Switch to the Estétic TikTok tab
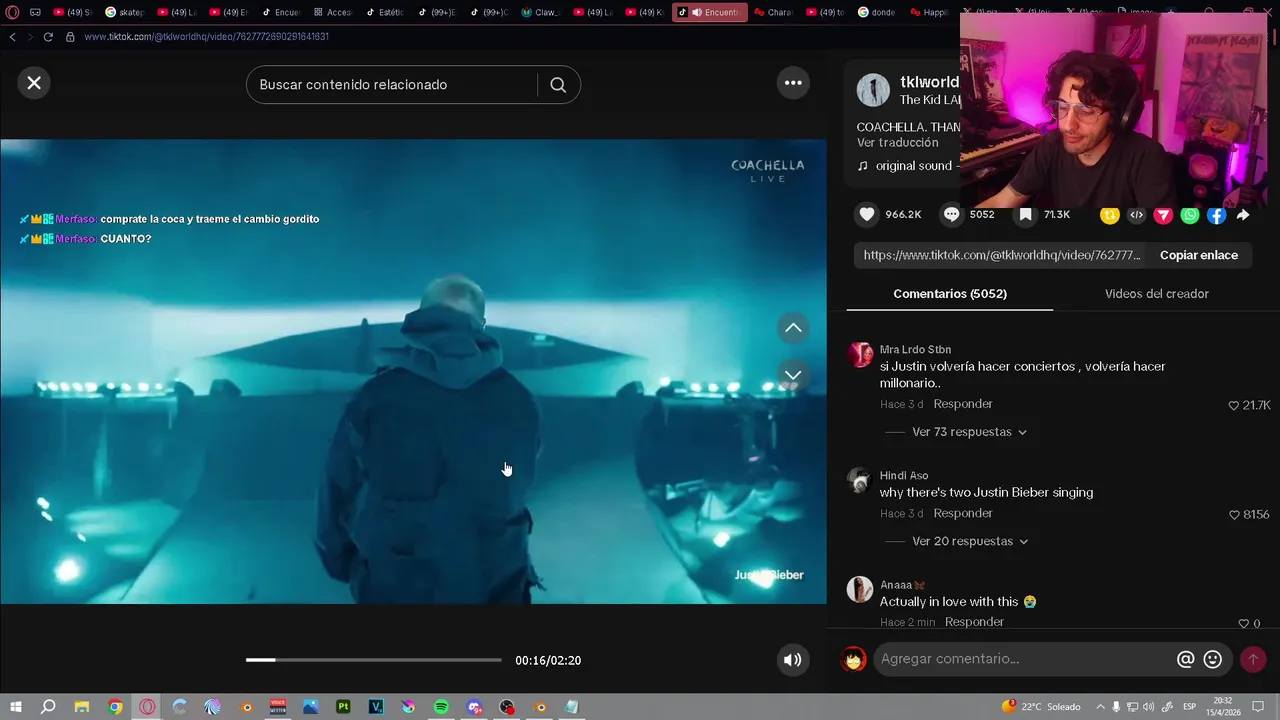The height and width of the screenshot is (720, 1280). [x=386, y=12]
